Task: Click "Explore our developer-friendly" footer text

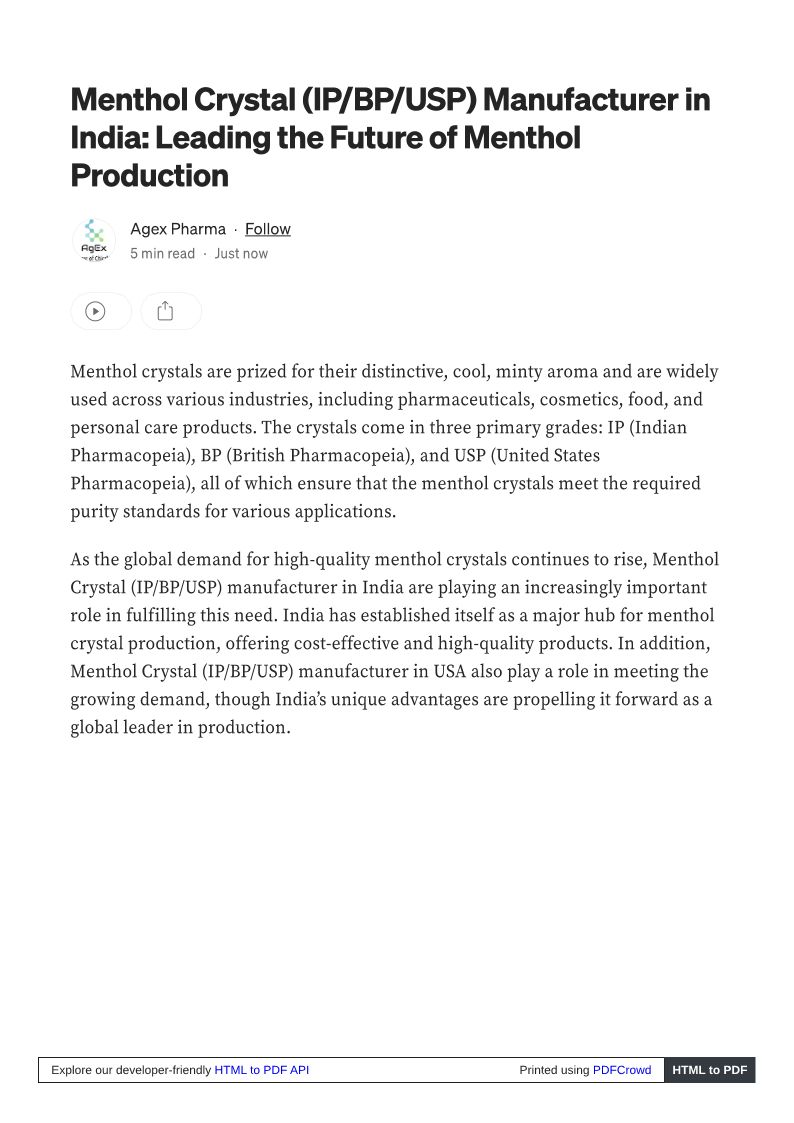Action: [131, 1070]
